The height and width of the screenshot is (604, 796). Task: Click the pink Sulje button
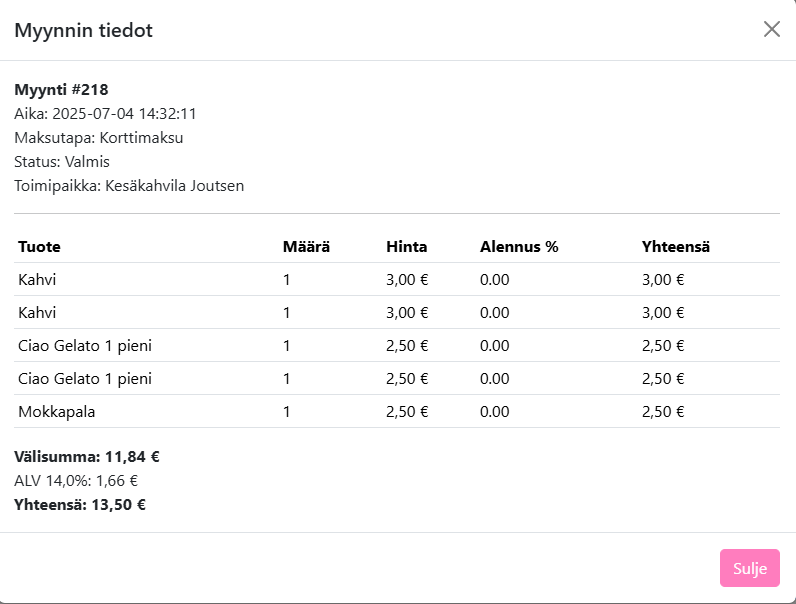[749, 568]
